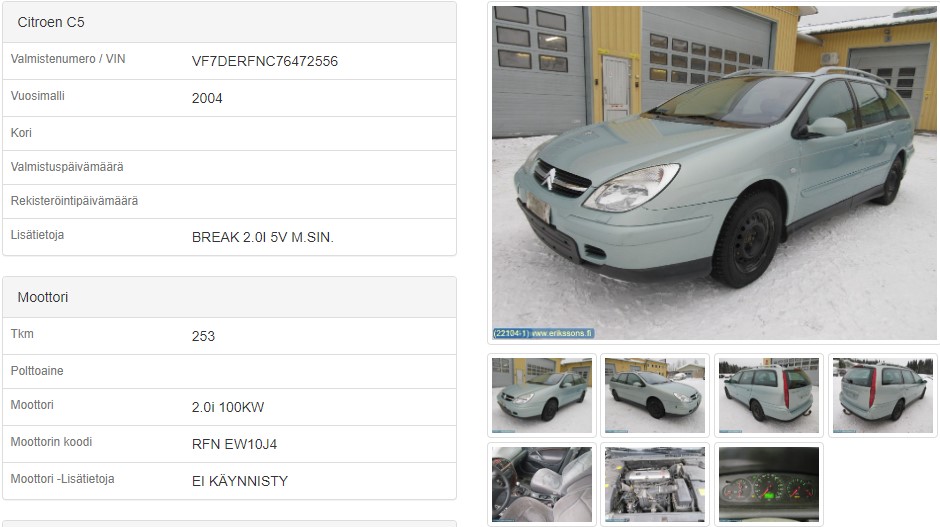
Task: Open the rear-left view thumbnail
Action: click(769, 395)
